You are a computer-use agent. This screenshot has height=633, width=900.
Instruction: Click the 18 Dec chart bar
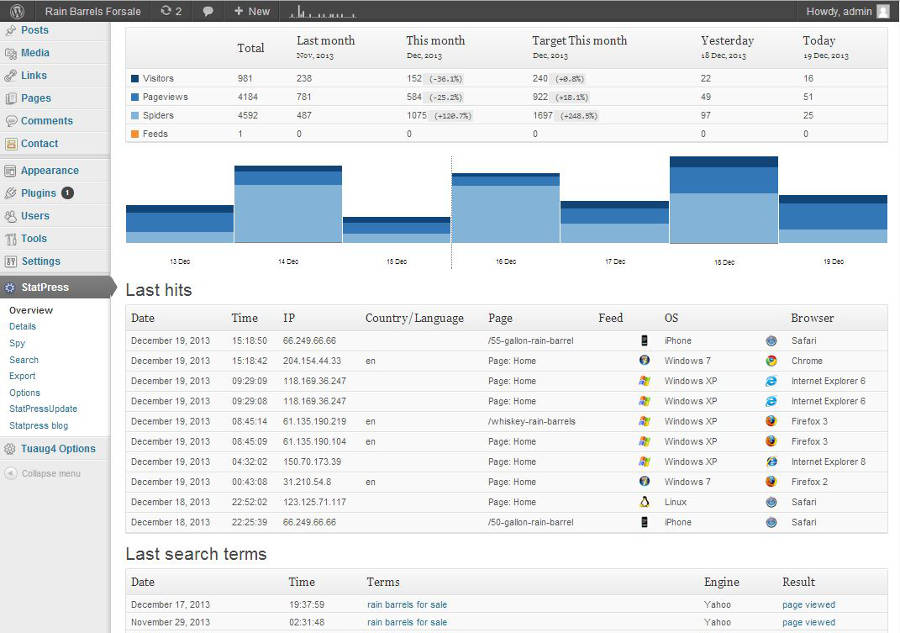(x=724, y=200)
